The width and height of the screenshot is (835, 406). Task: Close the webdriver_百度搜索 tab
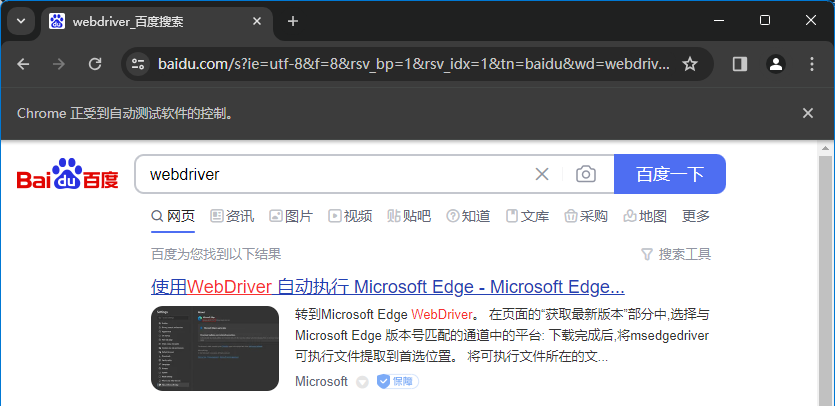pos(257,21)
